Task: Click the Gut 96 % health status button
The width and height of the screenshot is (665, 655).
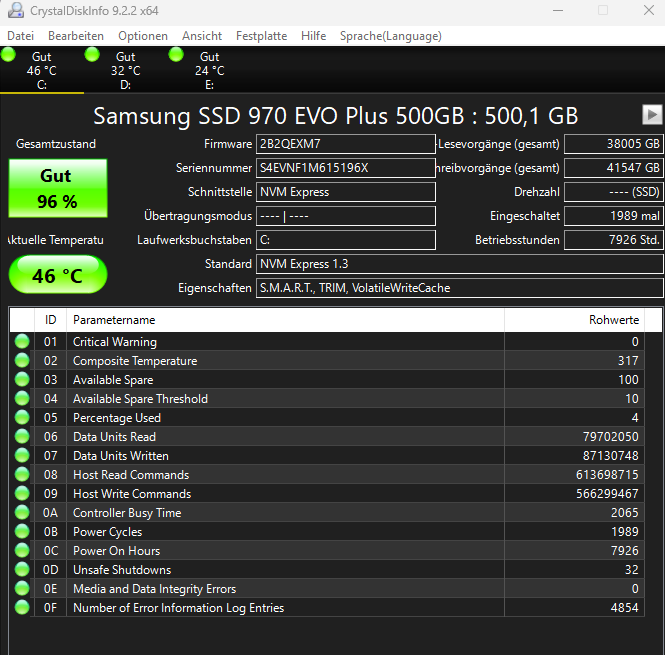Action: [x=58, y=188]
